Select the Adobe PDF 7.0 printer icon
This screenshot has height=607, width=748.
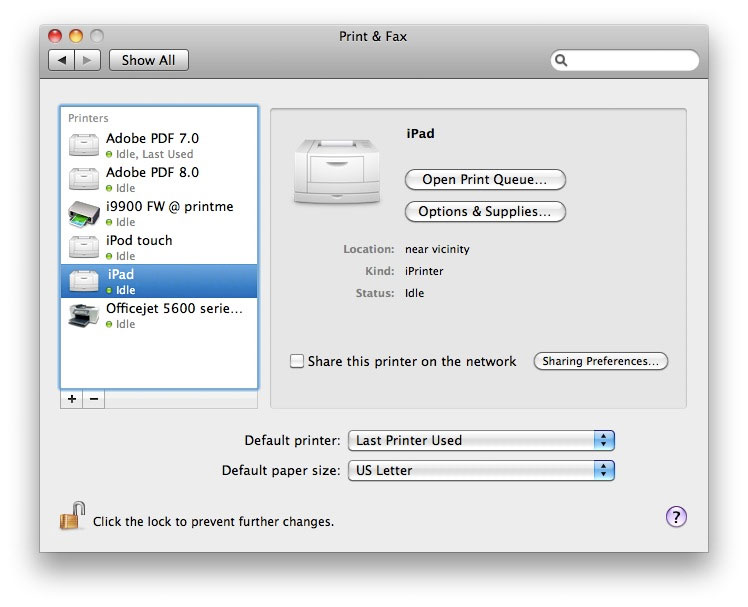point(84,145)
